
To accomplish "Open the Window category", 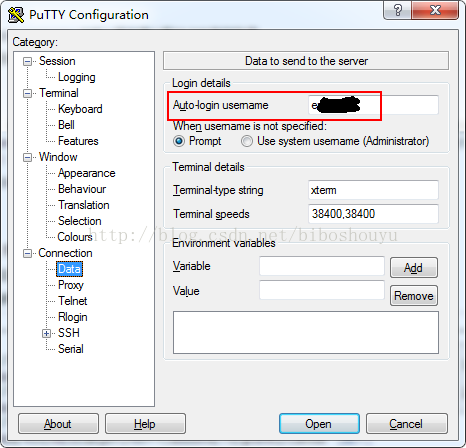I will [x=58, y=157].
